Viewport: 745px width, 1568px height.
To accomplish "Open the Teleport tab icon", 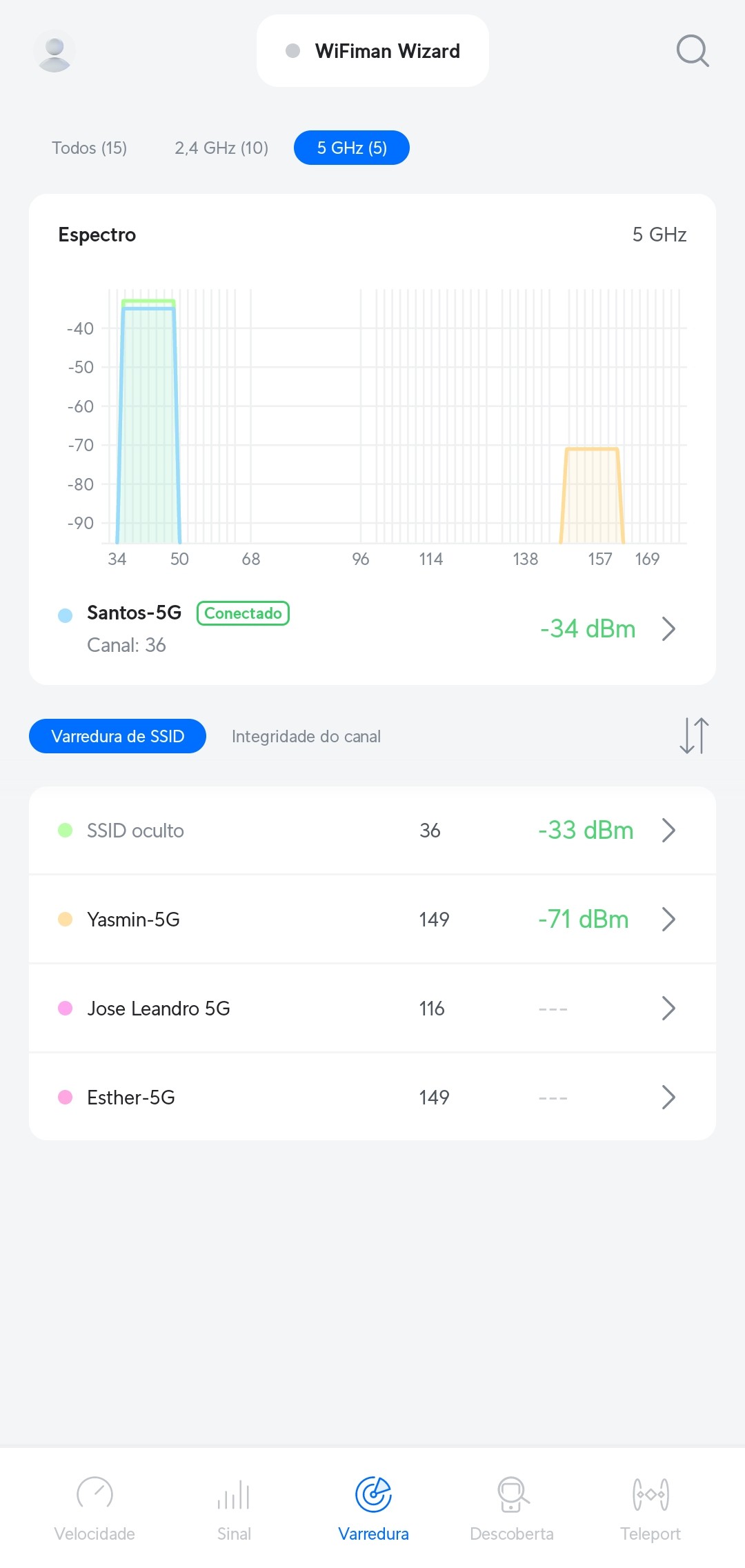I will 650,1509.
